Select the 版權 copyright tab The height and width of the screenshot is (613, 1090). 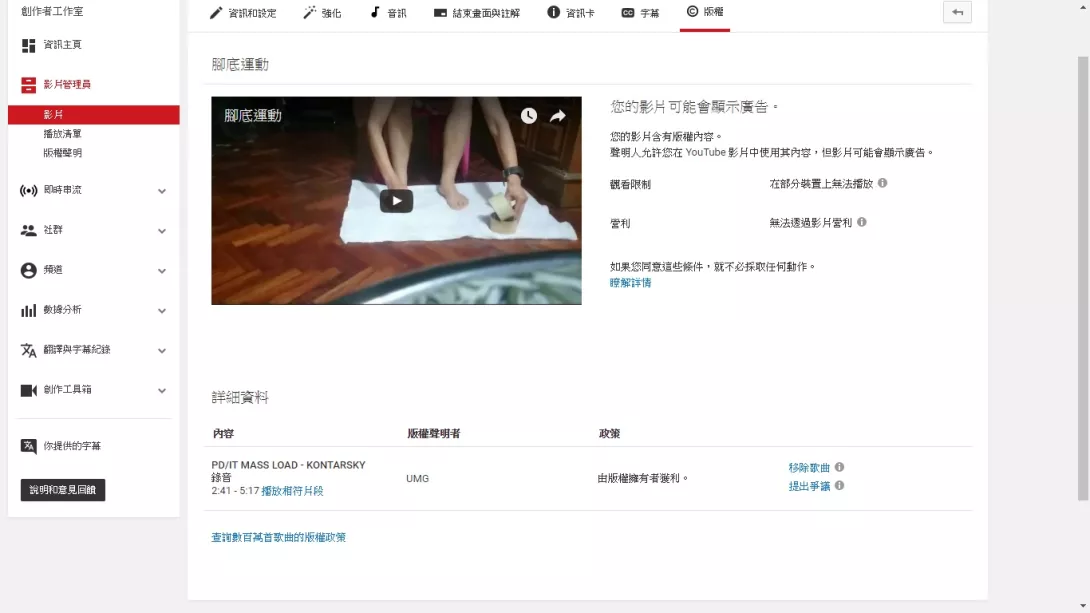tap(705, 13)
